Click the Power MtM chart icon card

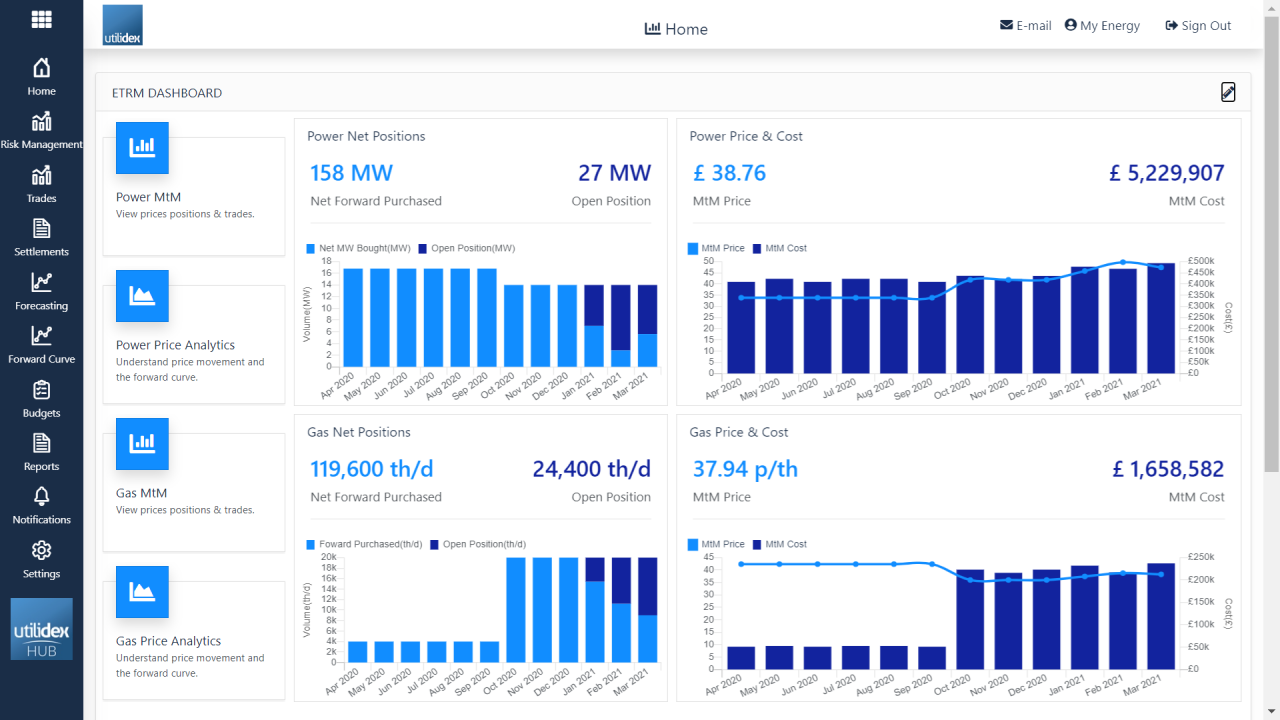click(x=142, y=147)
